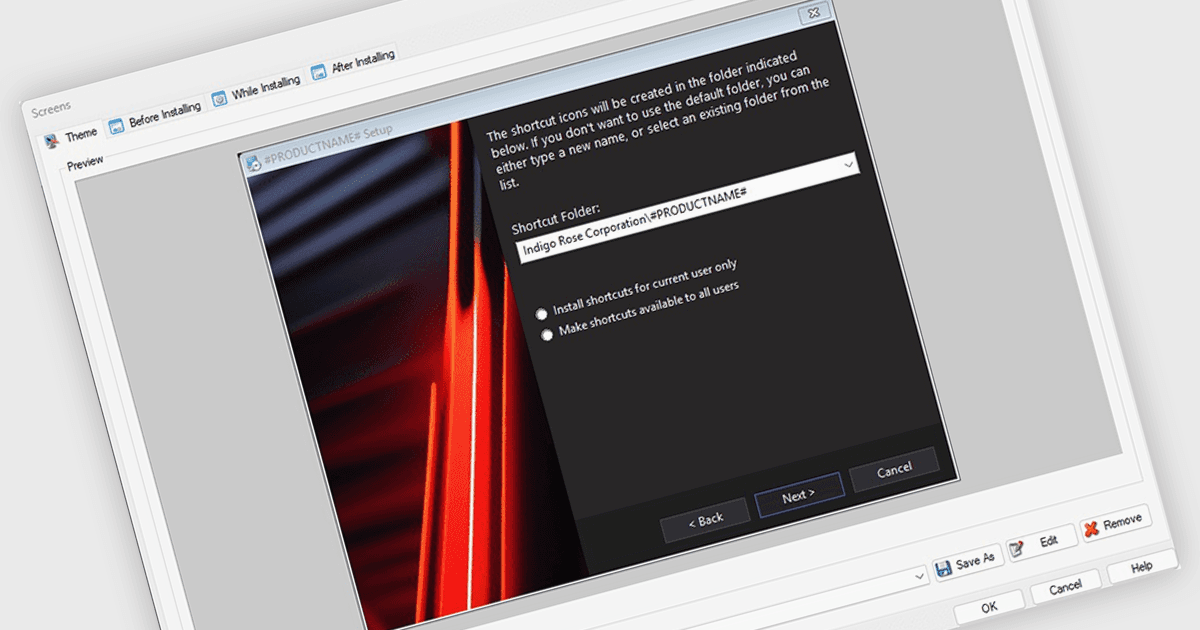Click the While Installing tab icon
This screenshot has height=630, width=1200.
click(x=219, y=98)
